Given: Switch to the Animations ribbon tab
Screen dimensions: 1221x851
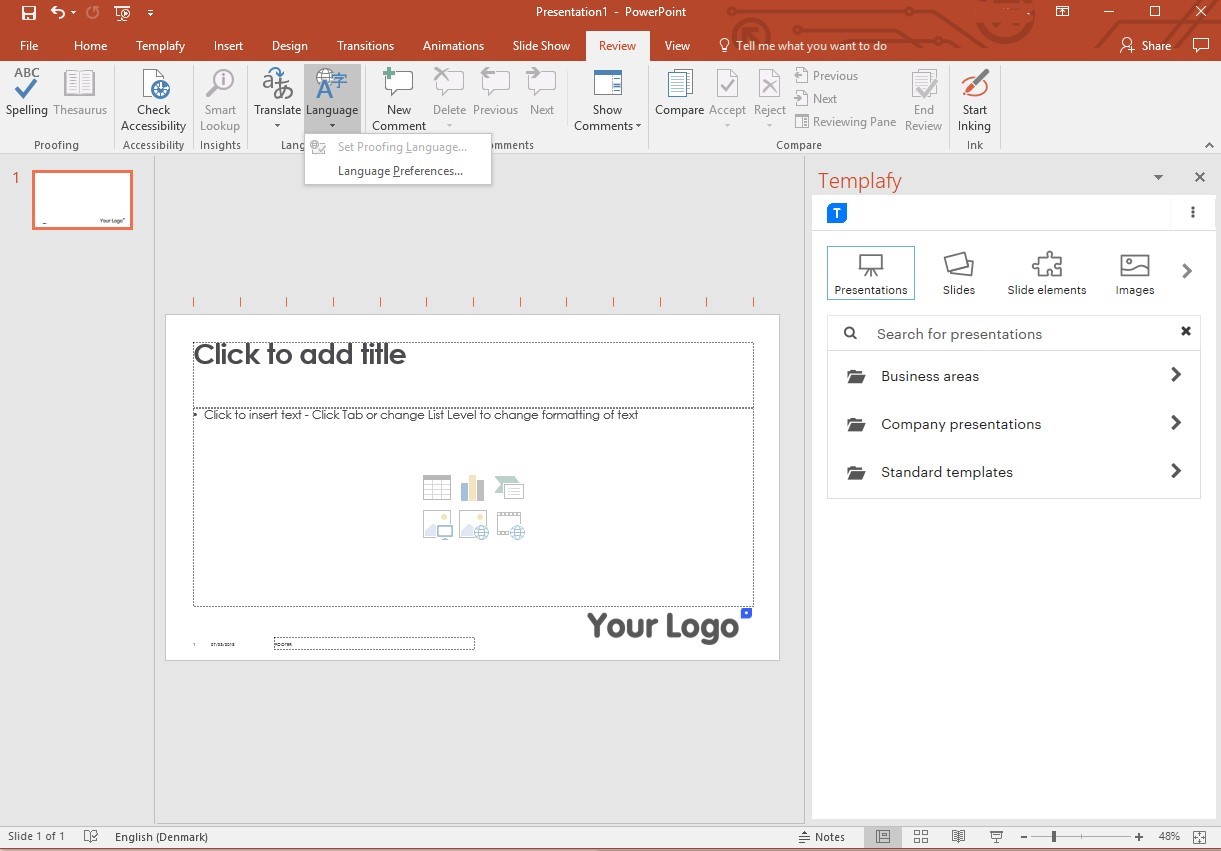Looking at the screenshot, I should 453,45.
